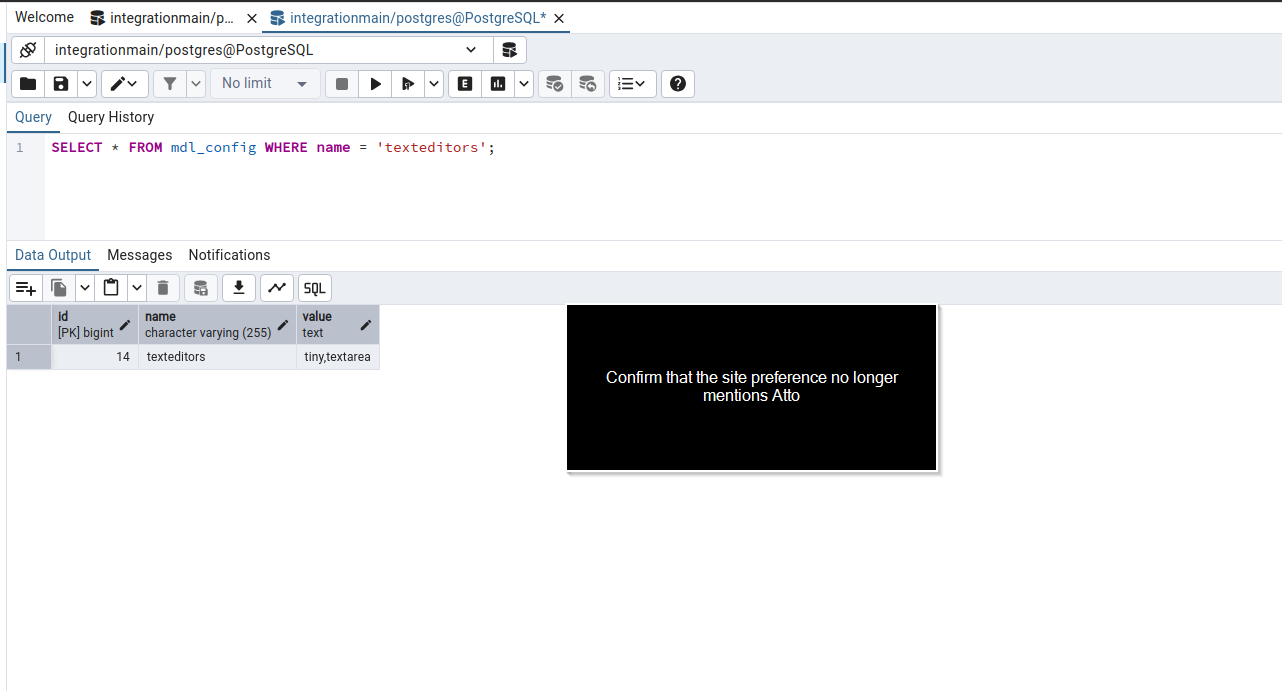Open the Paste options dropdown arrow
The width and height of the screenshot is (1282, 691).
137,288
